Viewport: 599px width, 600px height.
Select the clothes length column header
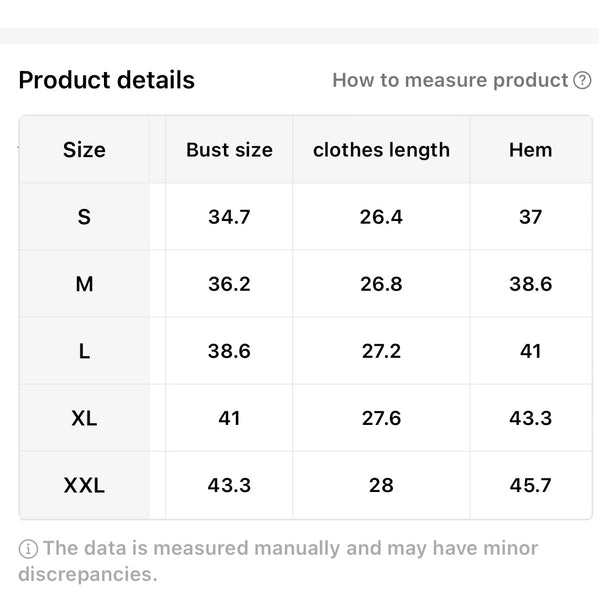pos(381,150)
